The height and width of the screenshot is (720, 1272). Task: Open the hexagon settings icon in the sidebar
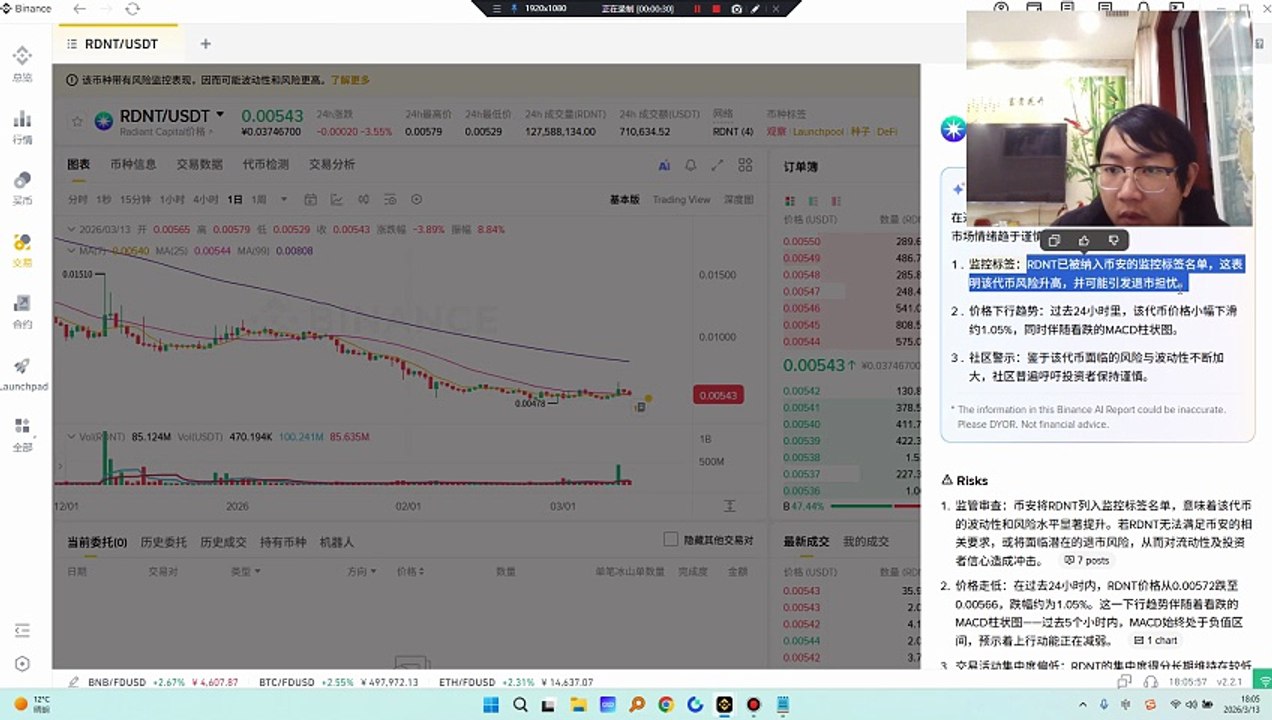pos(22,664)
